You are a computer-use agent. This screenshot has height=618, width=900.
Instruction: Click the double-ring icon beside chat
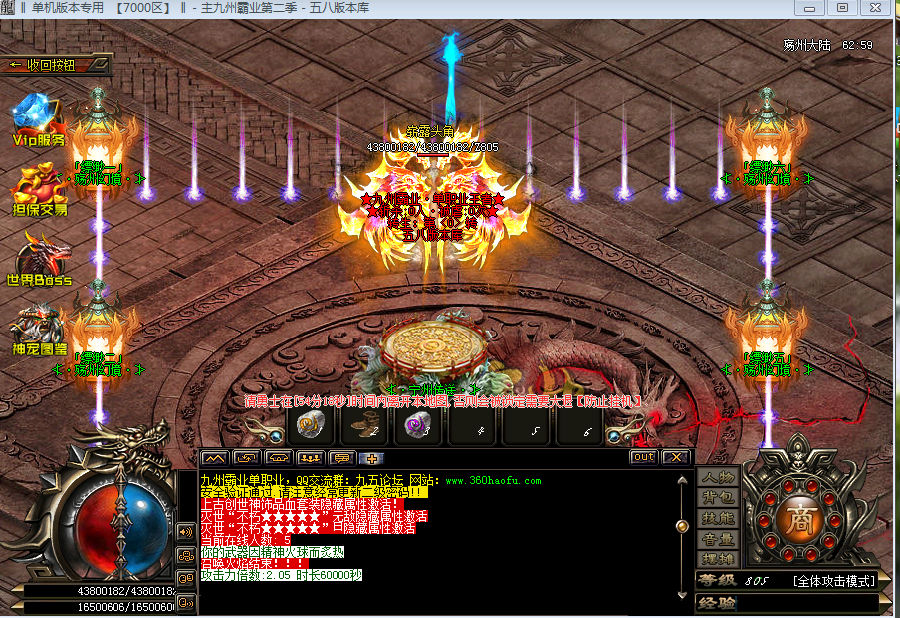pos(186,578)
